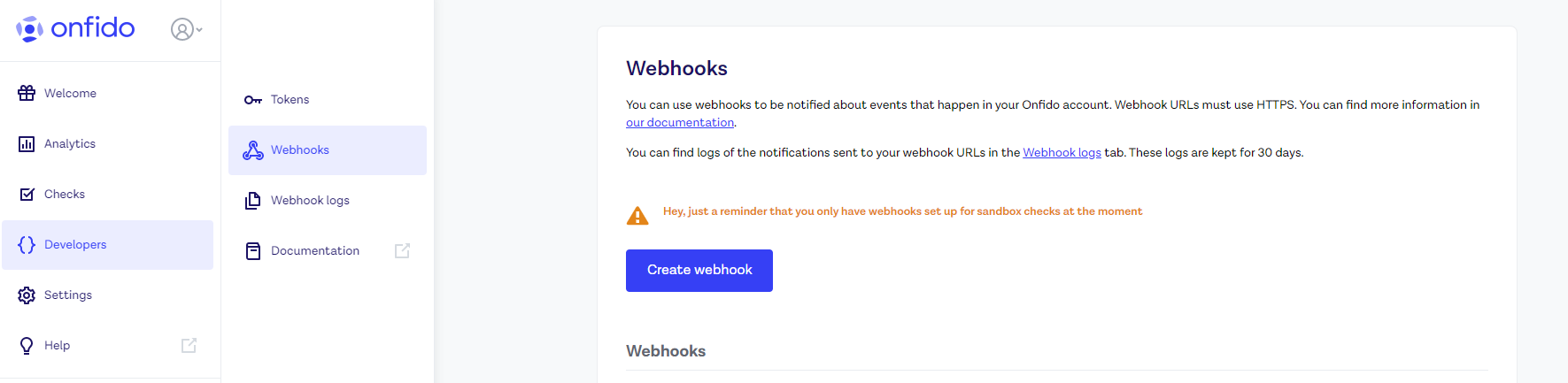Go to Analytics section
The width and height of the screenshot is (1568, 383).
pyautogui.click(x=107, y=143)
